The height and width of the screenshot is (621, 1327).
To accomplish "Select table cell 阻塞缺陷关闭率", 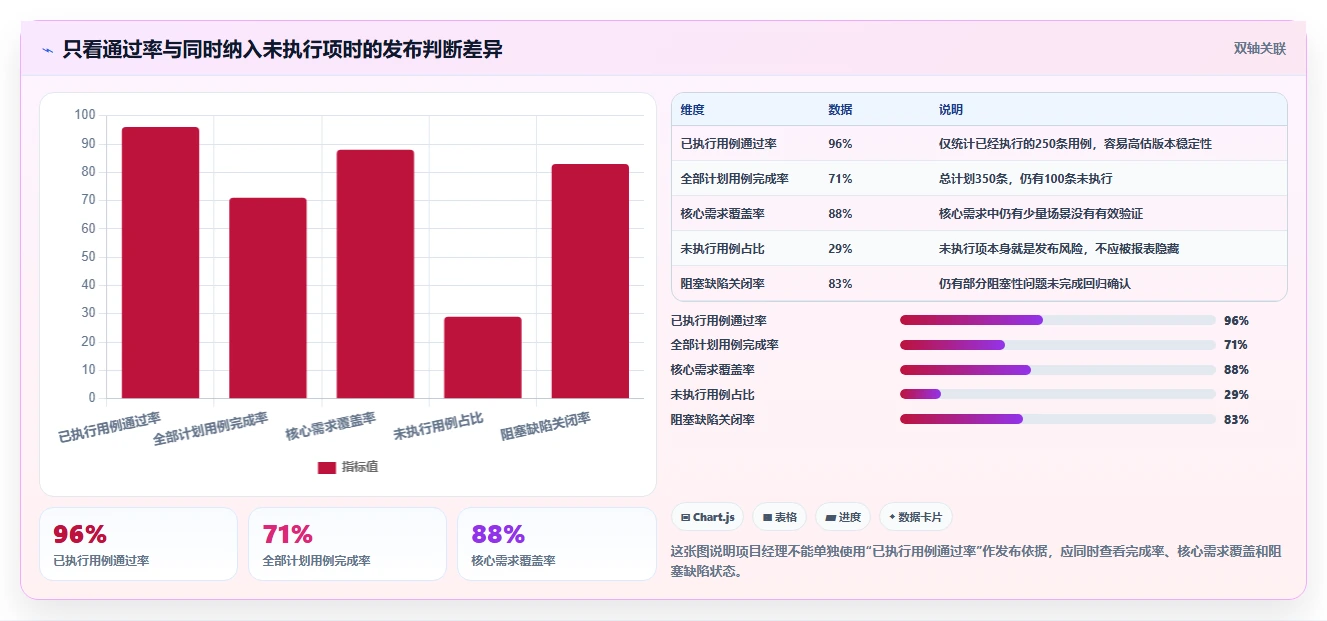I will click(722, 284).
